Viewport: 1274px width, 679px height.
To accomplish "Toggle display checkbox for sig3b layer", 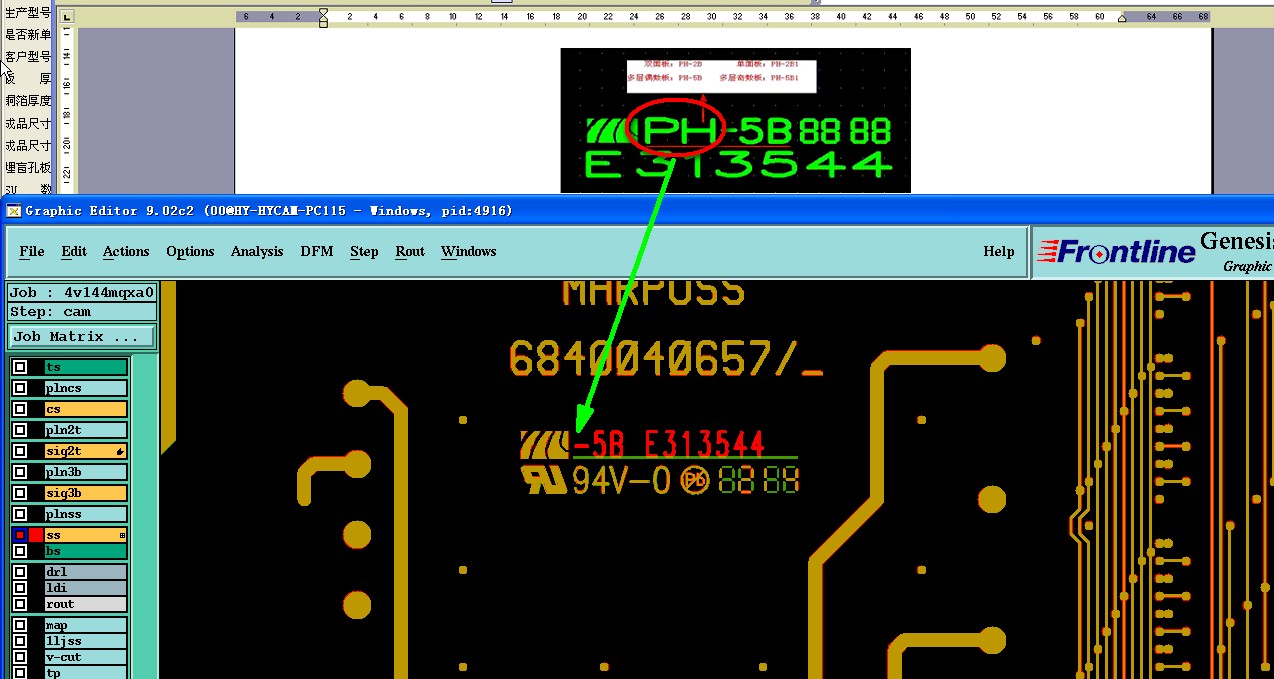I will click(x=20, y=493).
